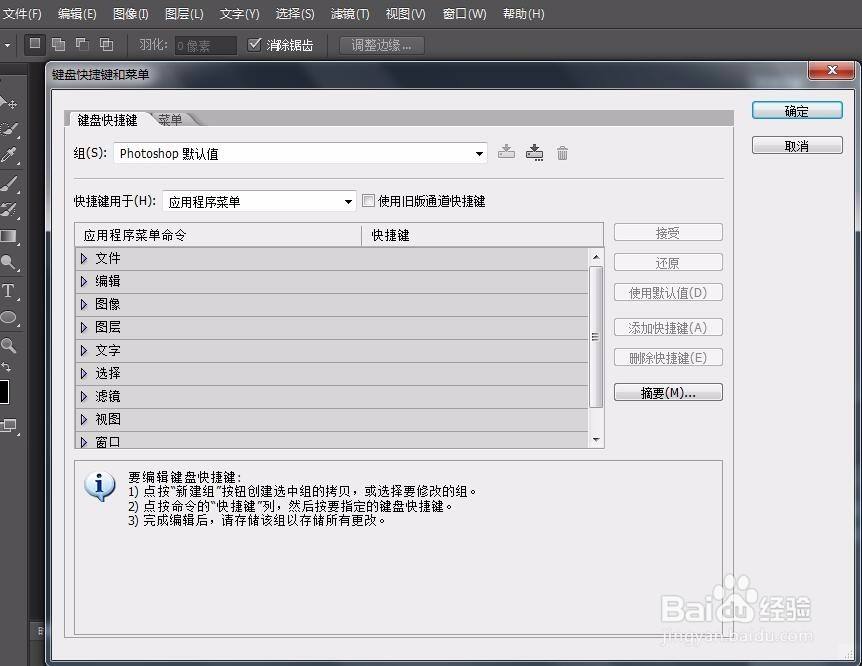Select the Ellipse shape tool
862x666 pixels.
pos(9,318)
